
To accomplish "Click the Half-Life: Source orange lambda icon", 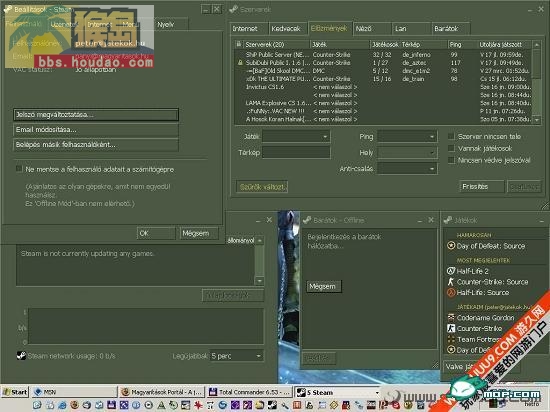I will [x=451, y=292].
